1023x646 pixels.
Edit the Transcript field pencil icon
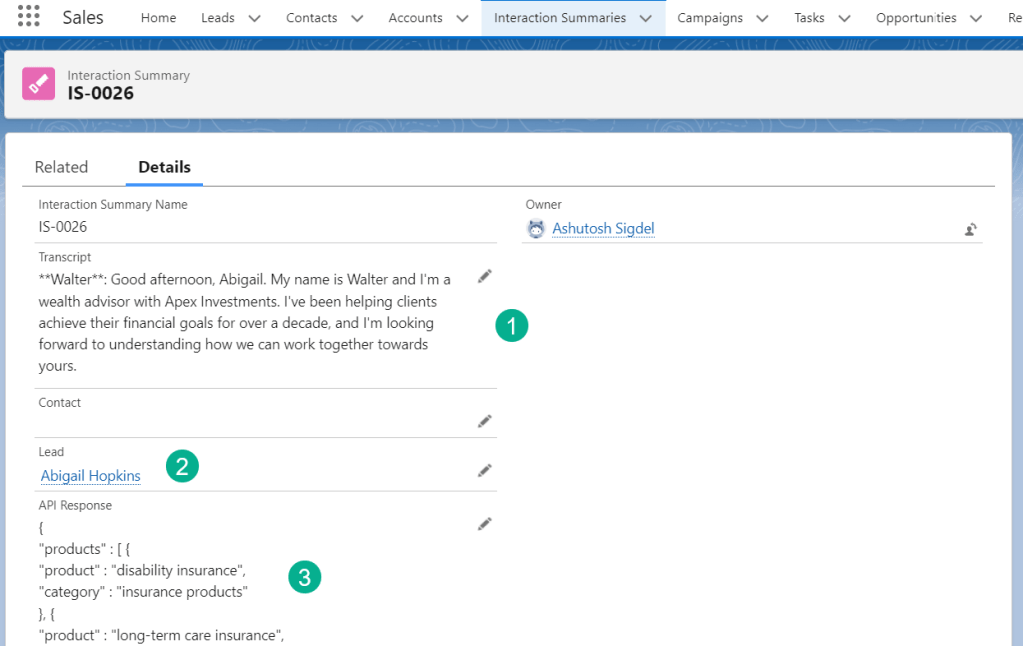tap(485, 276)
